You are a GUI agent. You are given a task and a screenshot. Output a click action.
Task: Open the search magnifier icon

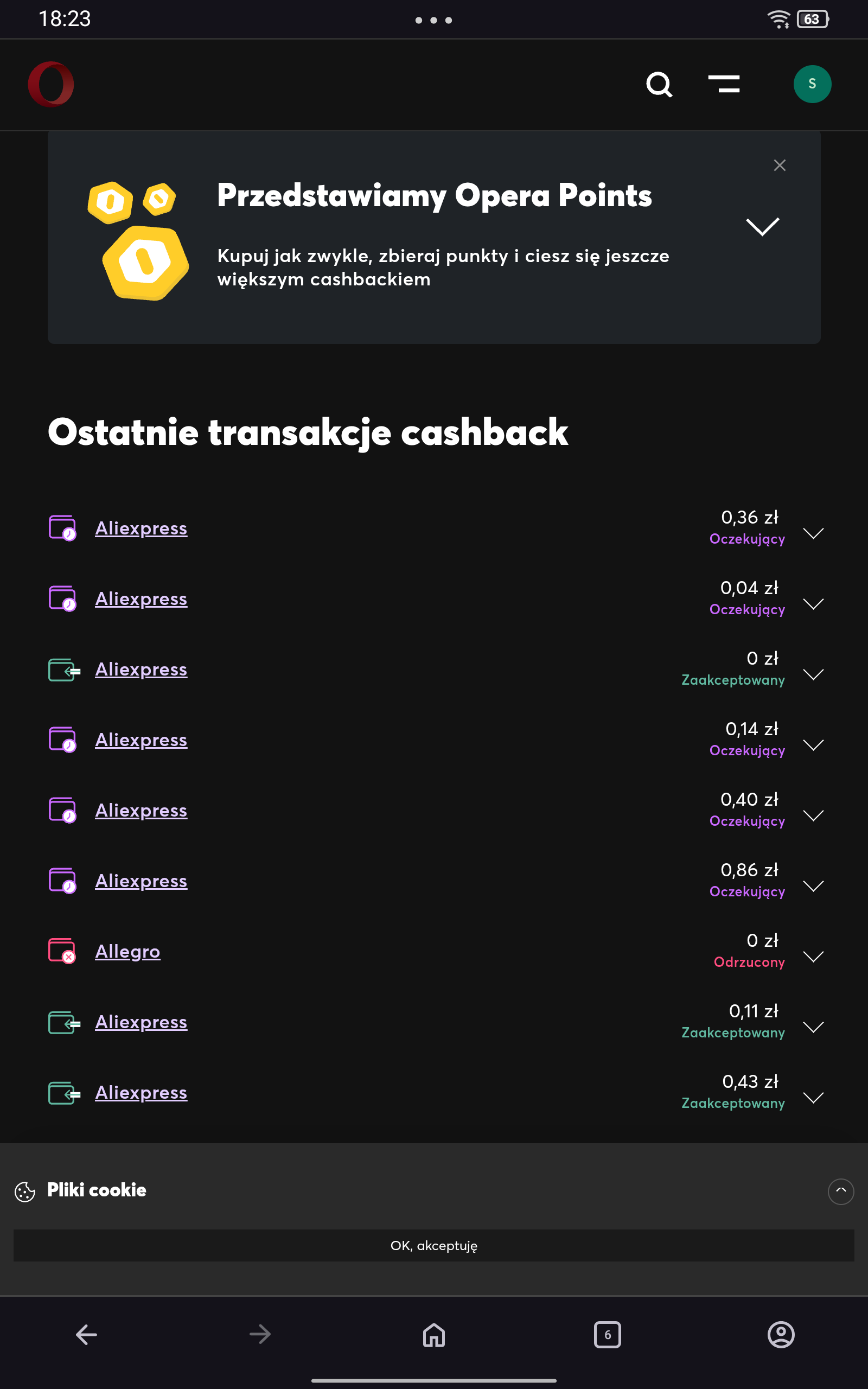[x=659, y=85]
